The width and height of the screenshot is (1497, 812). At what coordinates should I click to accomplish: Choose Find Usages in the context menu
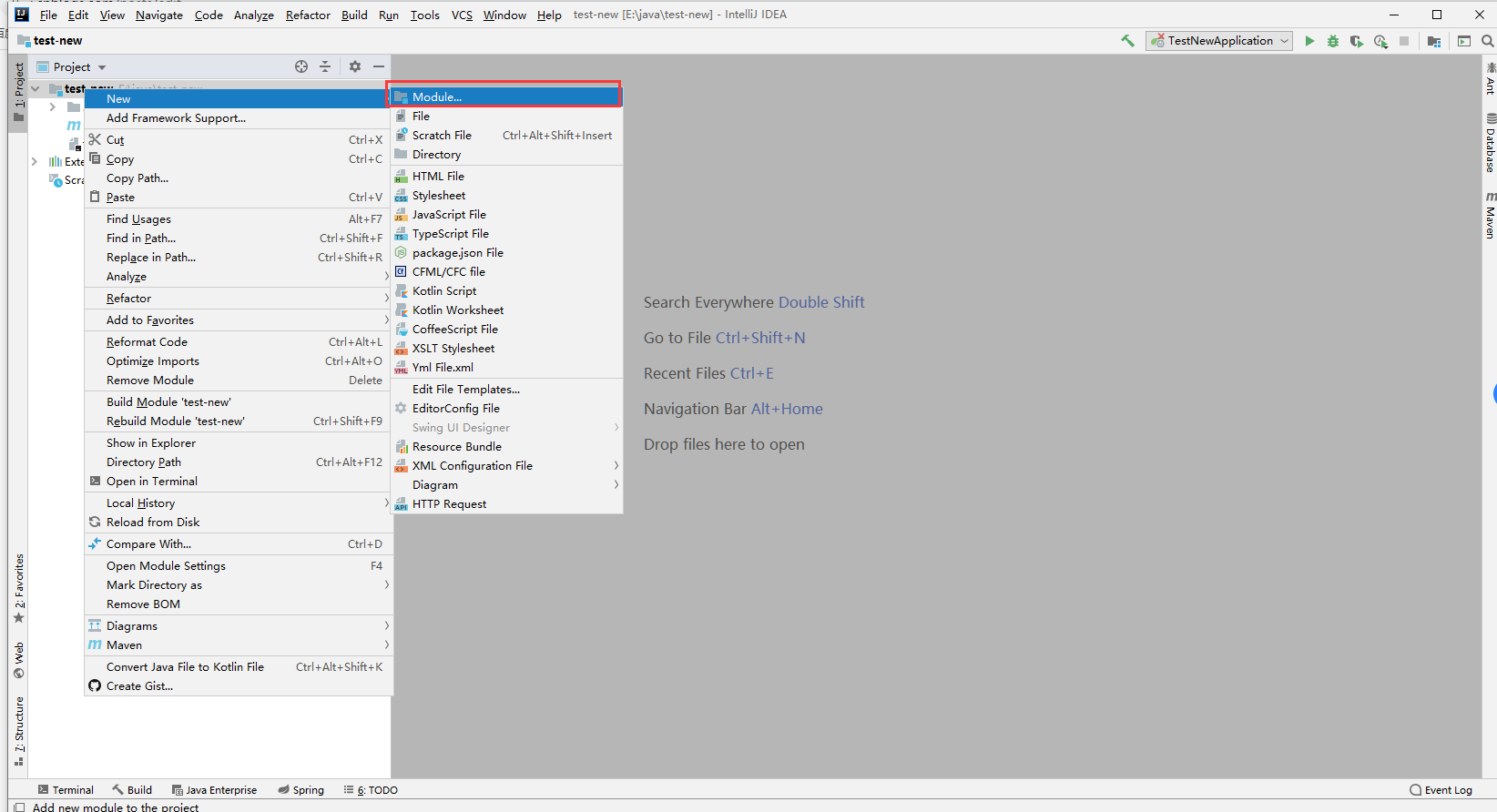[x=239, y=219]
